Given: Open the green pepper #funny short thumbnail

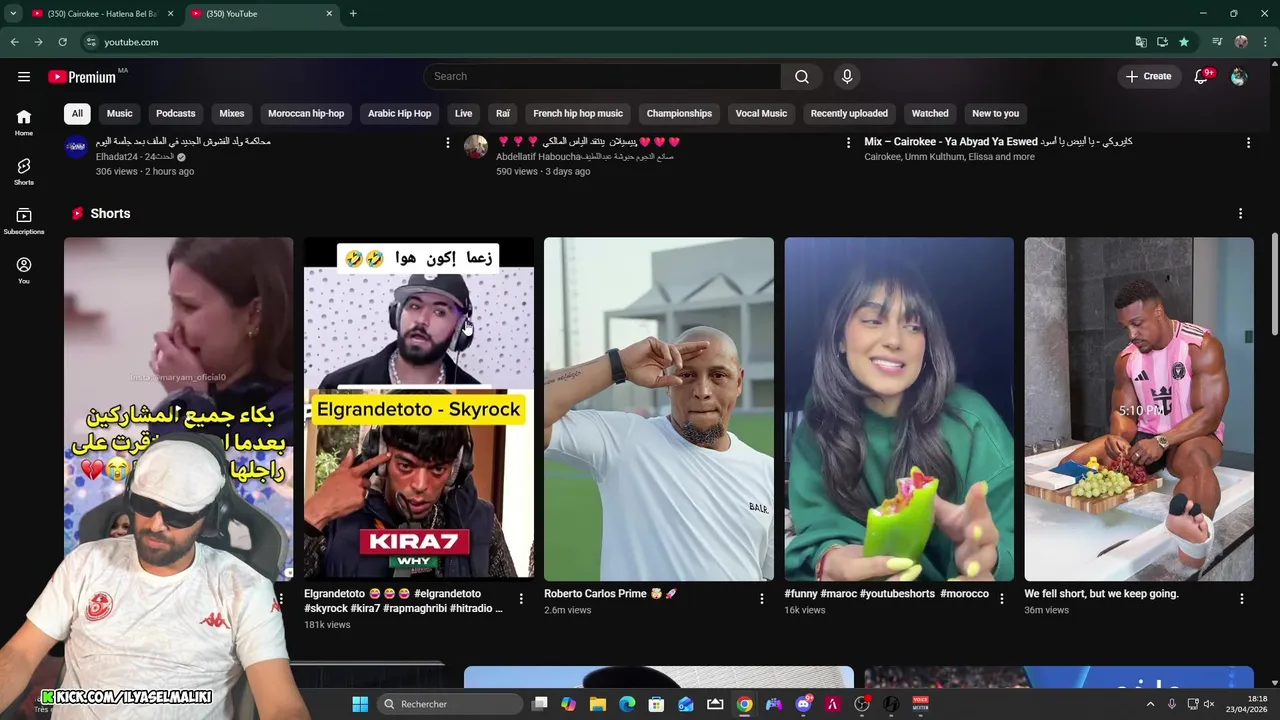Looking at the screenshot, I should tap(899, 409).
